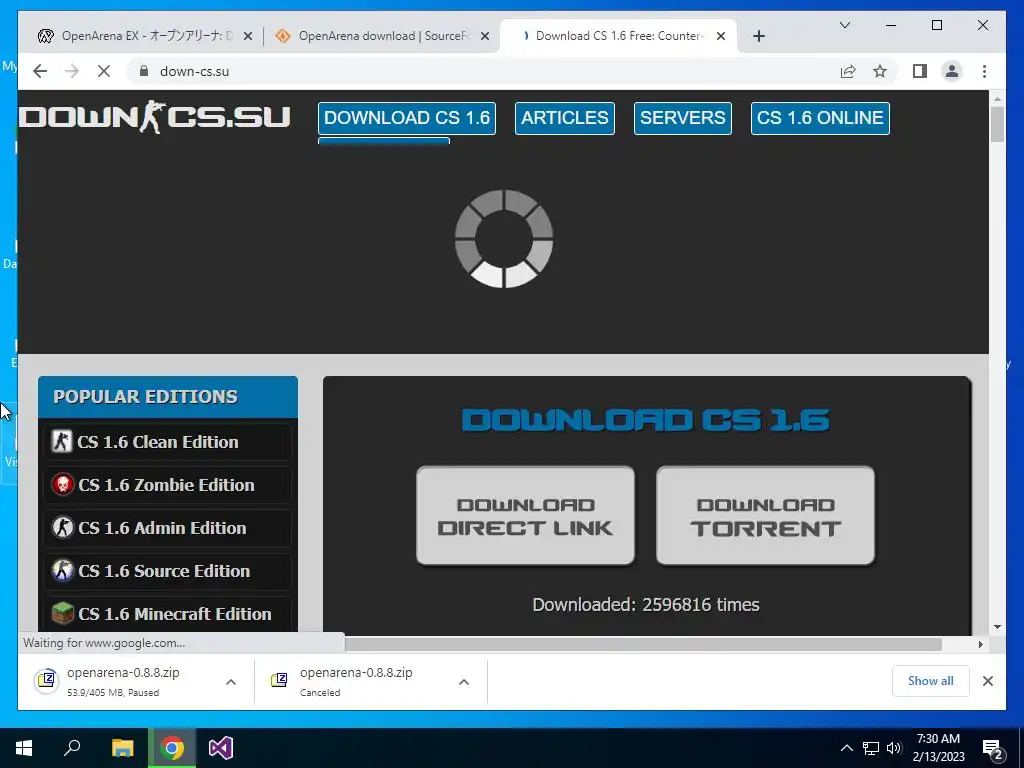Click the horizontal page scrollbar thumb
The height and width of the screenshot is (768, 1024).
pyautogui.click(x=643, y=644)
